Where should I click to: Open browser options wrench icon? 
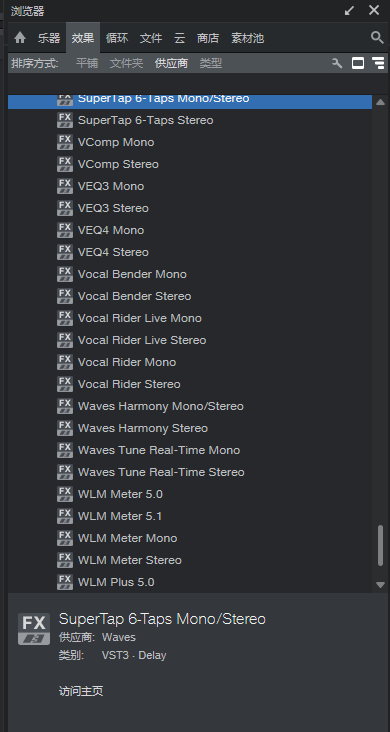[x=337, y=63]
